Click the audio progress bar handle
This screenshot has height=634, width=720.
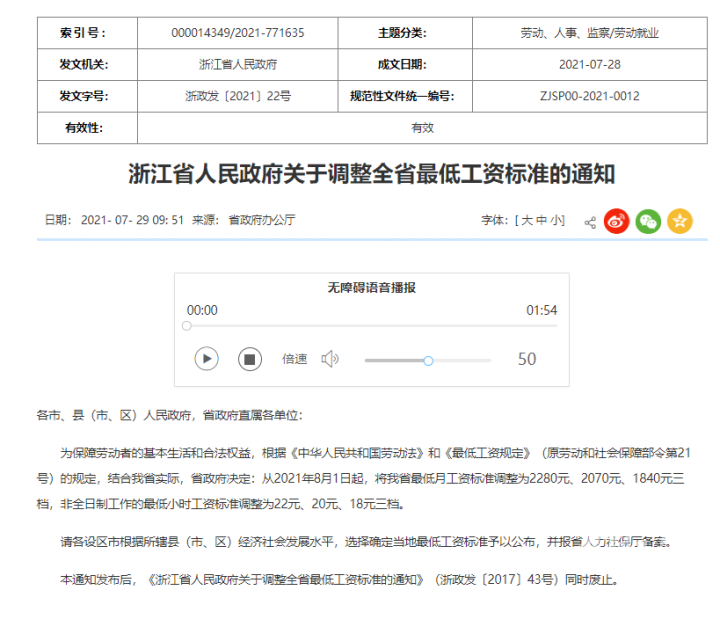tap(186, 326)
